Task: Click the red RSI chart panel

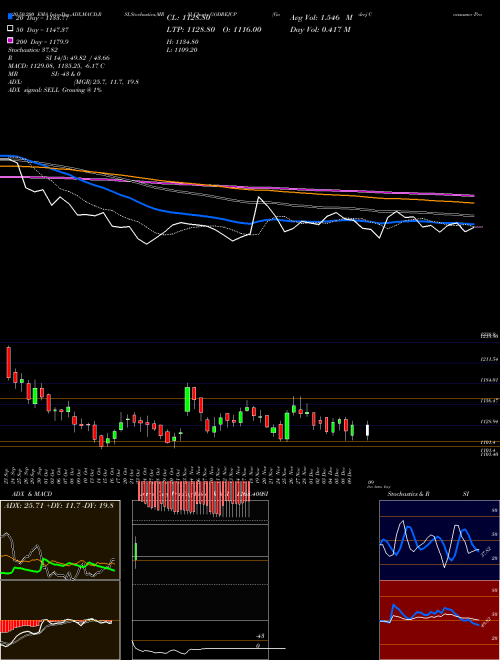Action: pyautogui.click(x=439, y=620)
